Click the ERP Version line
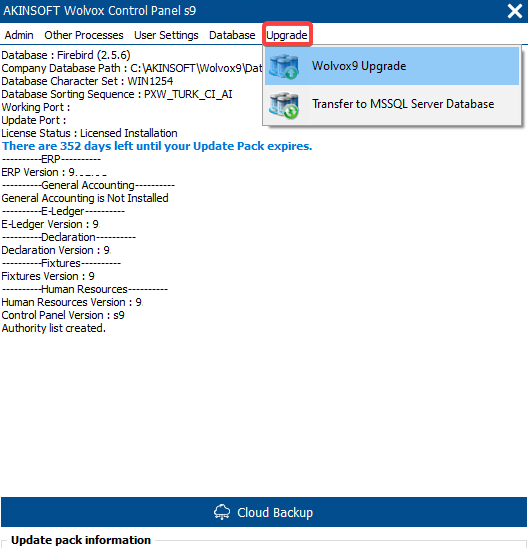The height and width of the screenshot is (548, 528). pos(54,172)
